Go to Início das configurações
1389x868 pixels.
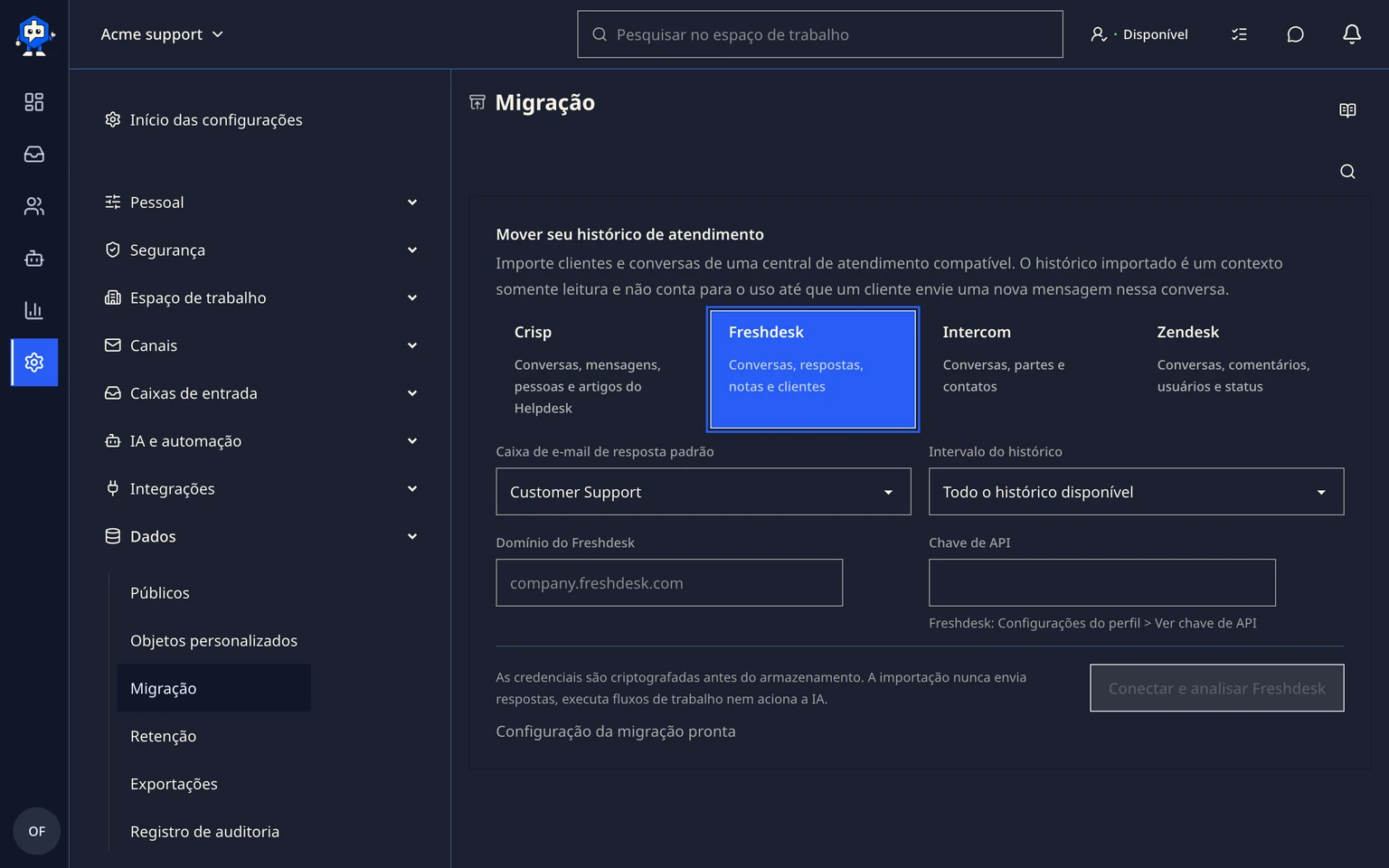point(203,120)
